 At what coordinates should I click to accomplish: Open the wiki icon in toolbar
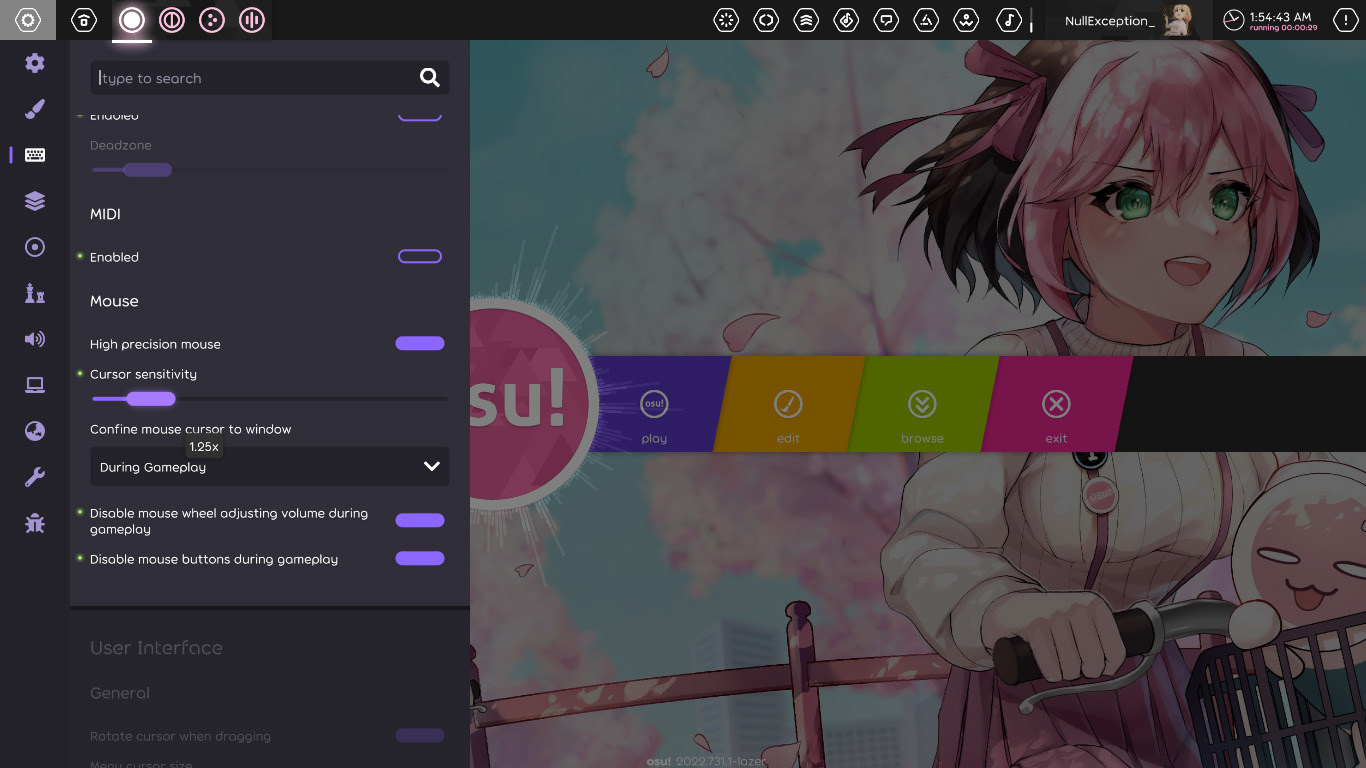tap(967, 20)
